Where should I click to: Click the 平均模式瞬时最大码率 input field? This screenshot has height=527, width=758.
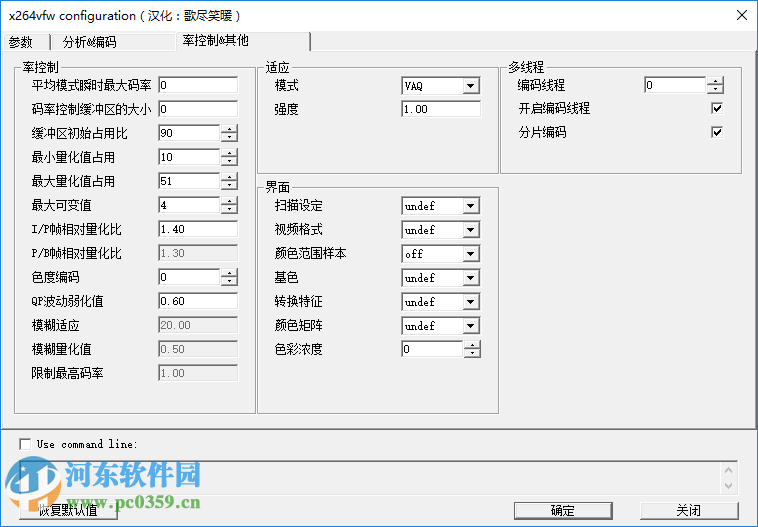198,85
